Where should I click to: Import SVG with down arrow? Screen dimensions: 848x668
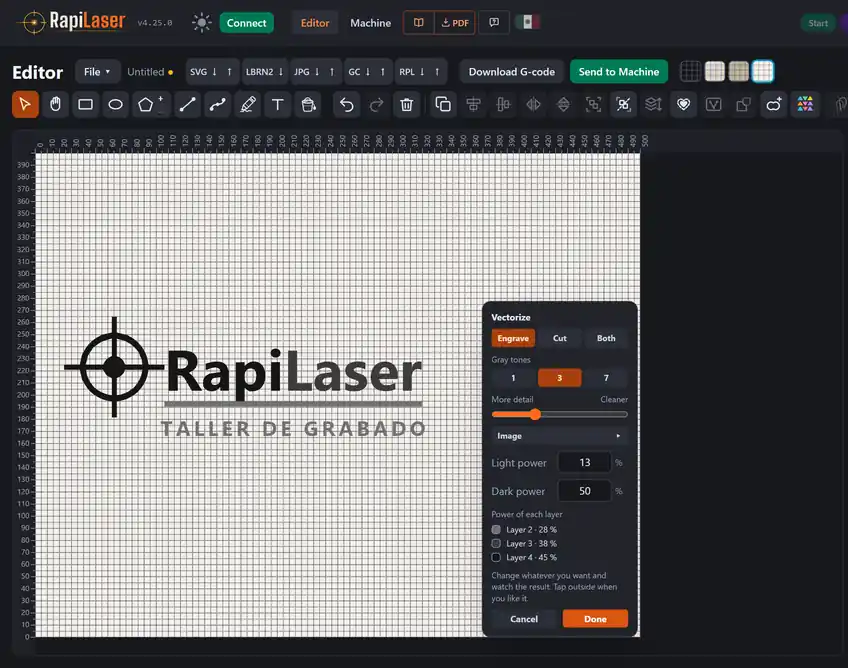(214, 71)
